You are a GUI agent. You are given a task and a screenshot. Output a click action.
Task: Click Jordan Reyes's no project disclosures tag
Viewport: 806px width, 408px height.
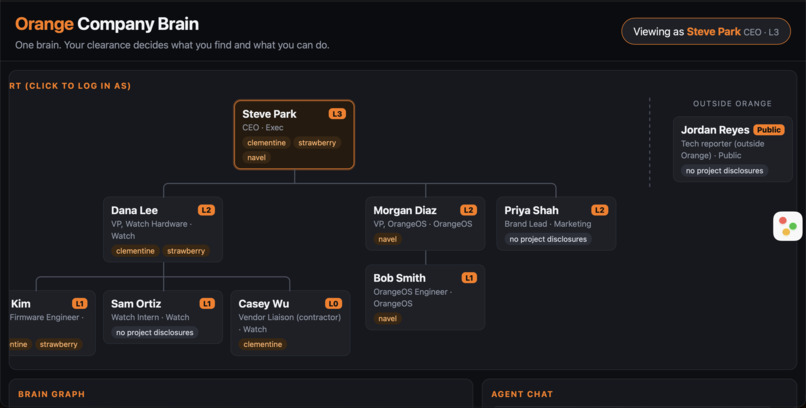pyautogui.click(x=725, y=171)
